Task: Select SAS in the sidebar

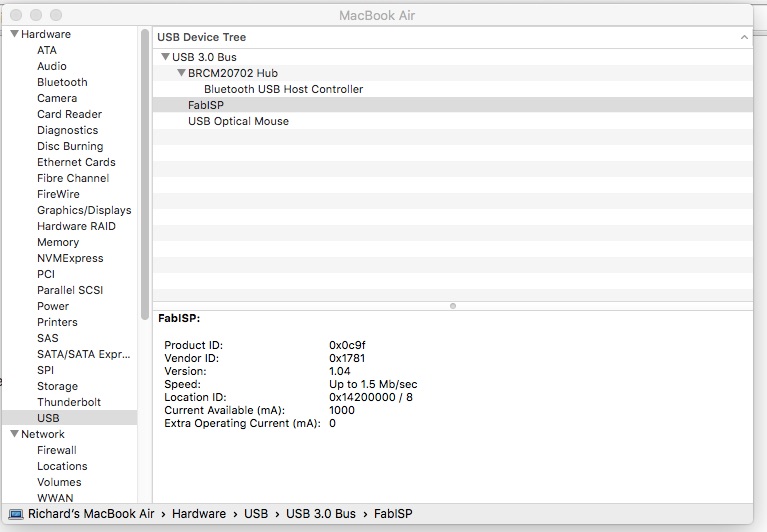Action: click(47, 338)
